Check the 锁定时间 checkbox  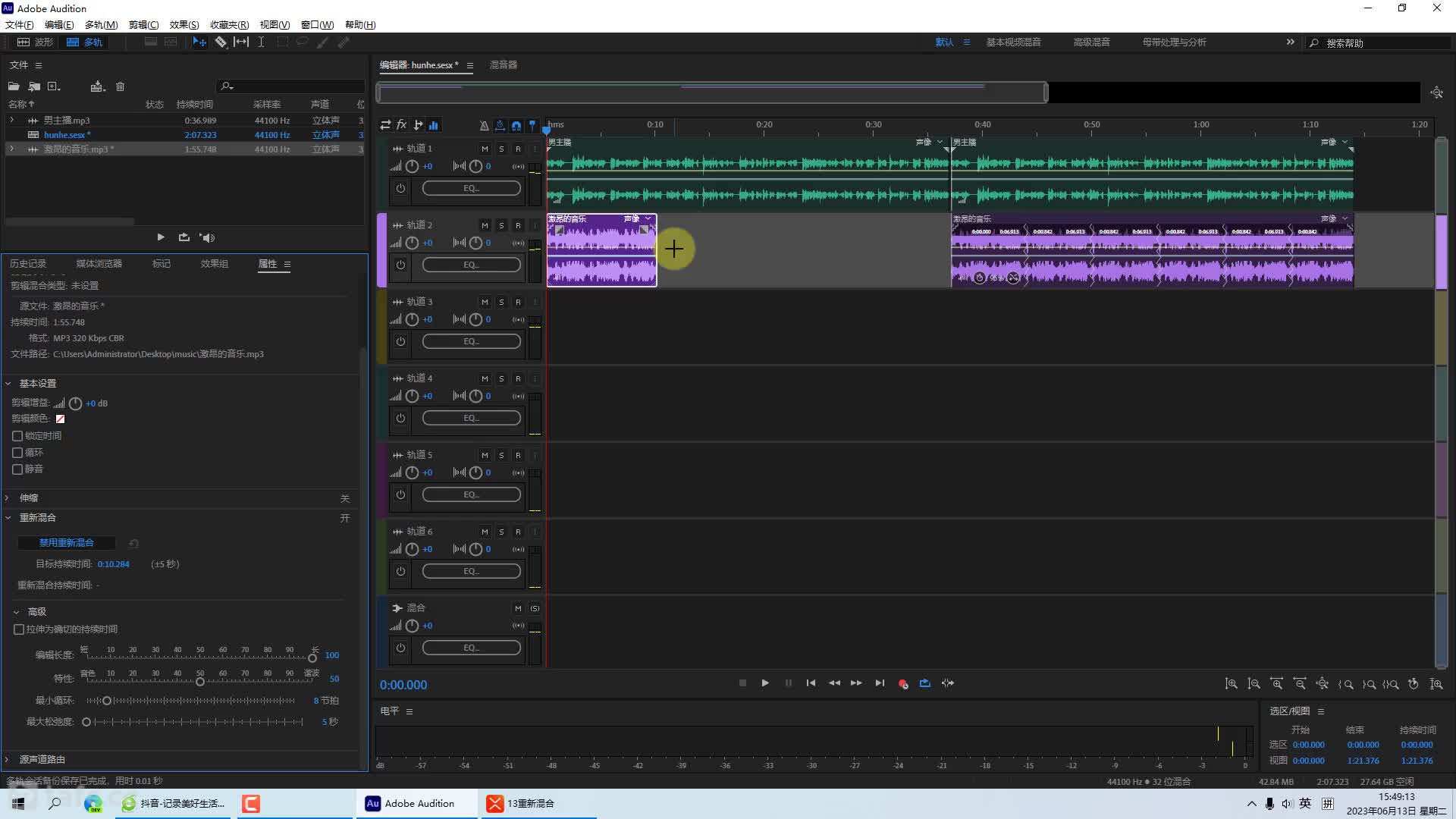tap(17, 436)
